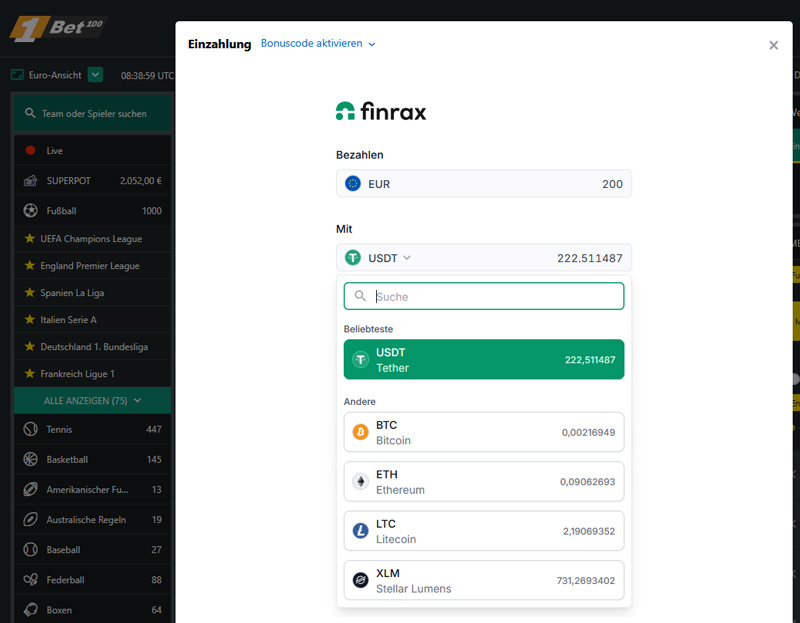Click the Stellar Lumens icon
Image resolution: width=800 pixels, height=623 pixels.
click(360, 581)
